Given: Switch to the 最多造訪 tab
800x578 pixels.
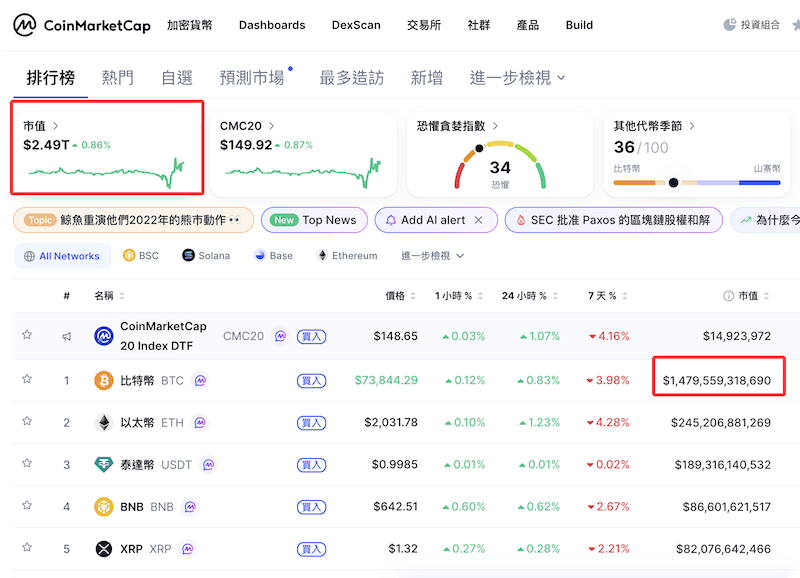Looking at the screenshot, I should point(352,78).
